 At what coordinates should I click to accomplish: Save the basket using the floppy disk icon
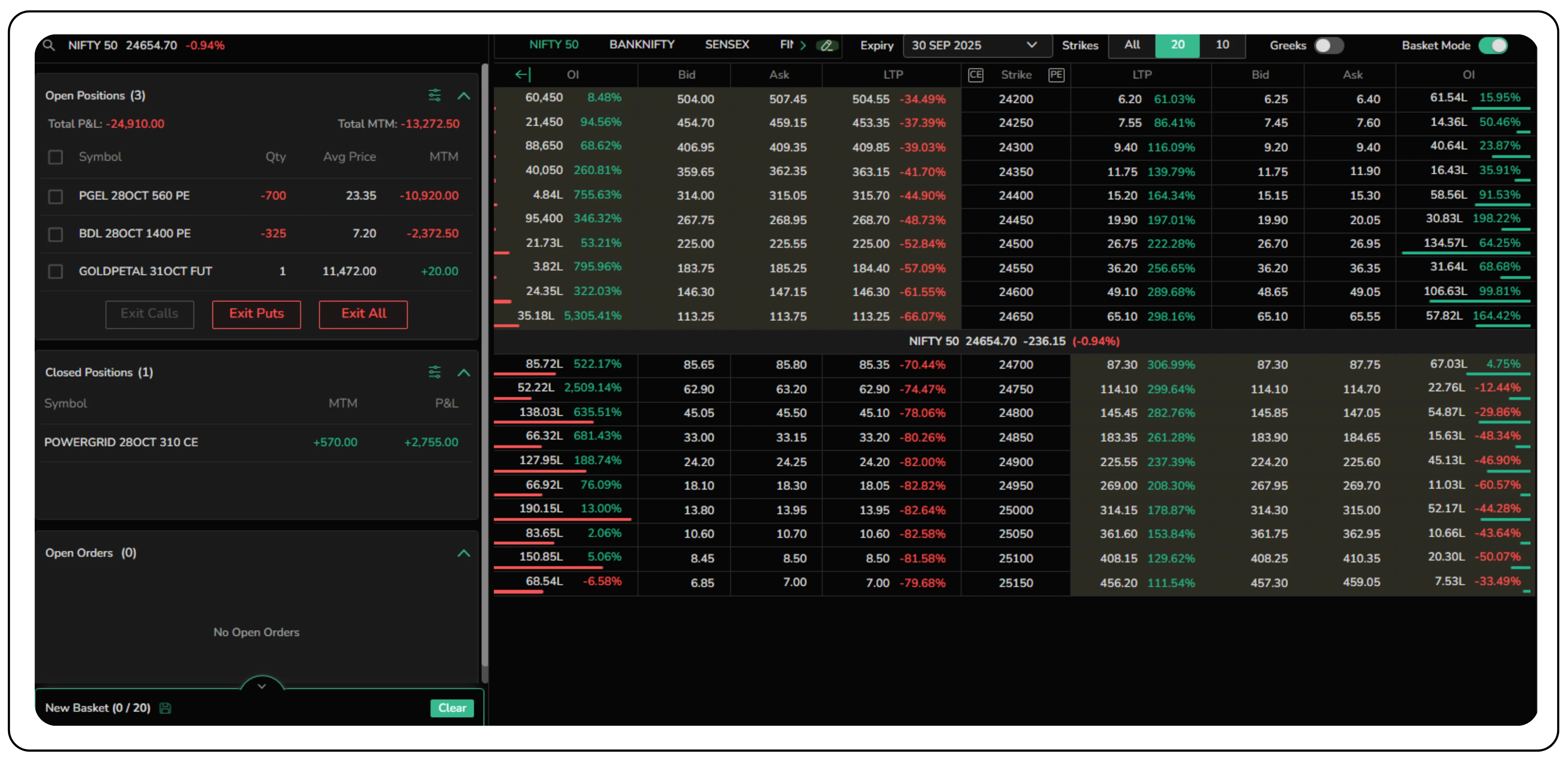pyautogui.click(x=166, y=708)
